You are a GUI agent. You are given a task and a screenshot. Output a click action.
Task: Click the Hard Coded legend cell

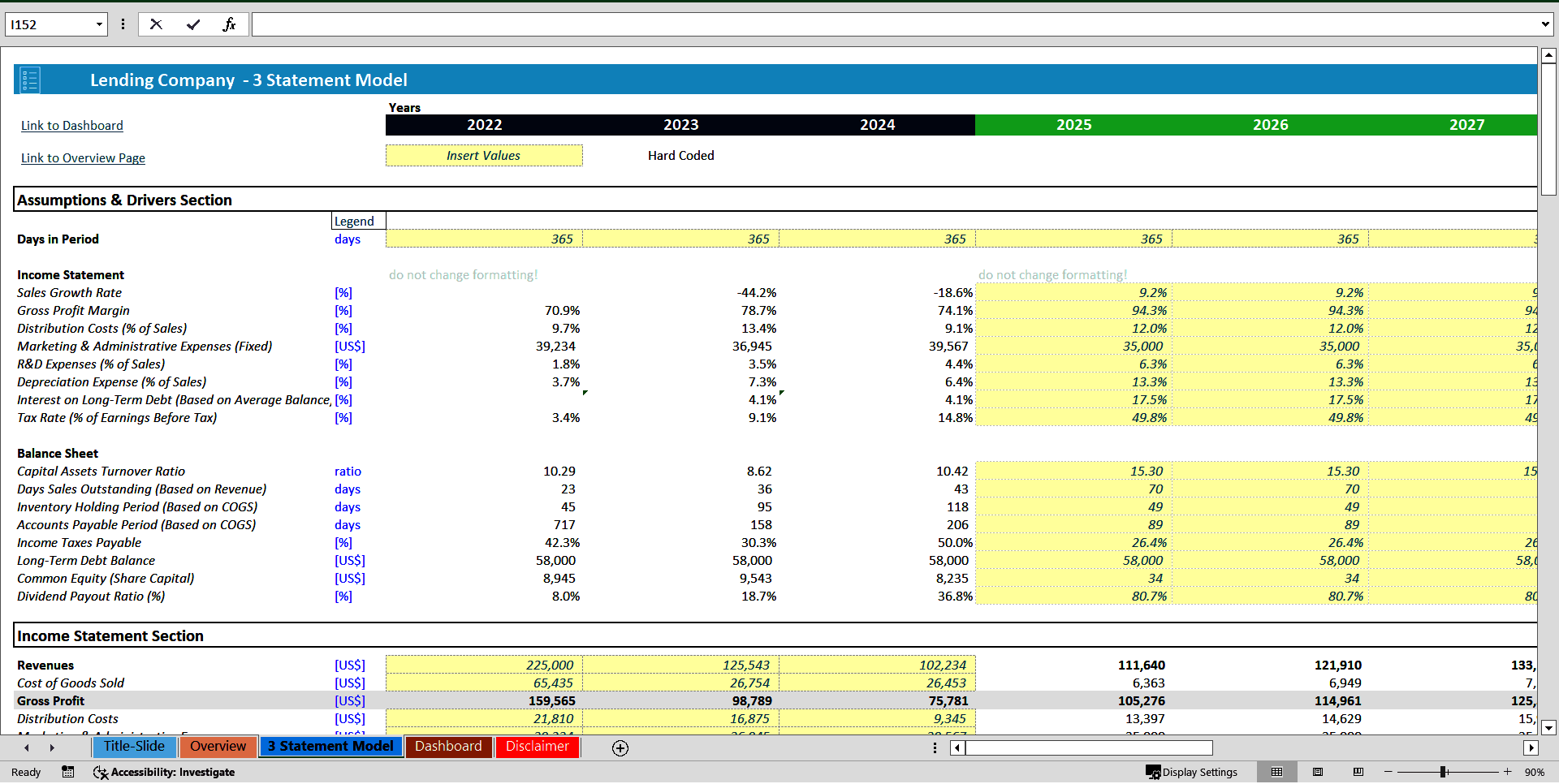(680, 156)
